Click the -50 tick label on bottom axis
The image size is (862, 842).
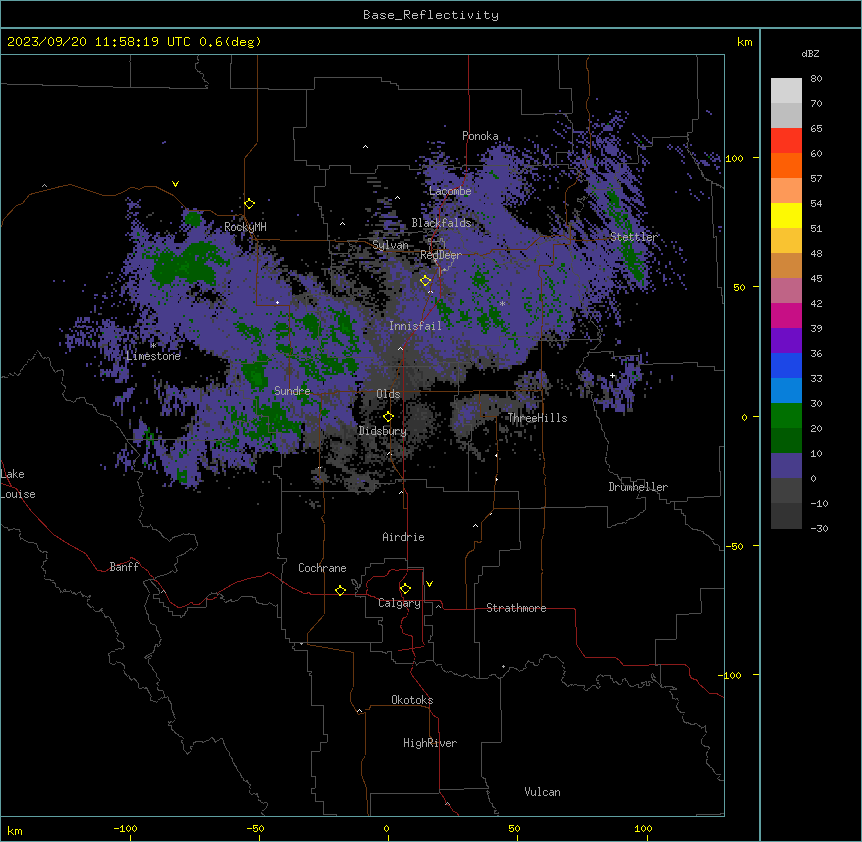tap(255, 828)
